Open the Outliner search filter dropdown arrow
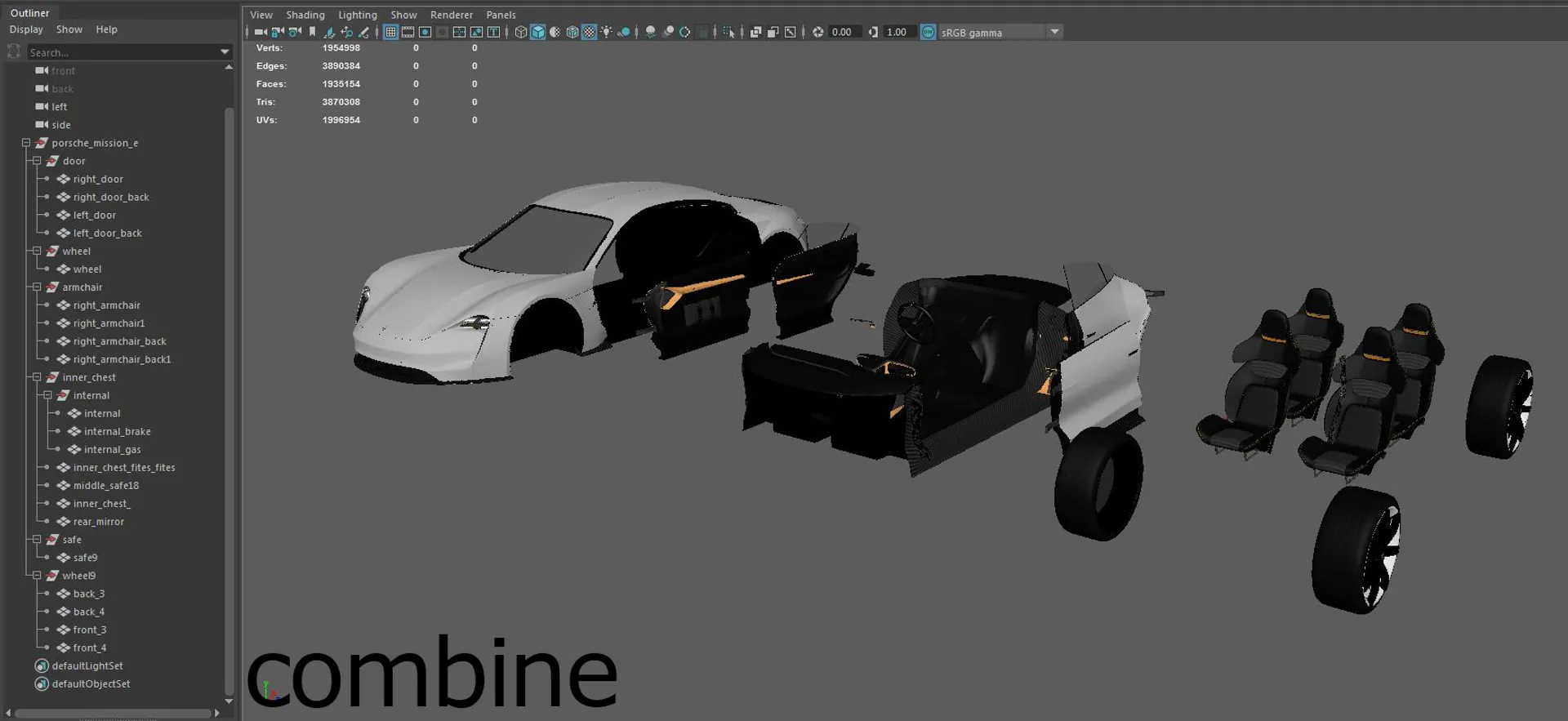 tap(225, 52)
